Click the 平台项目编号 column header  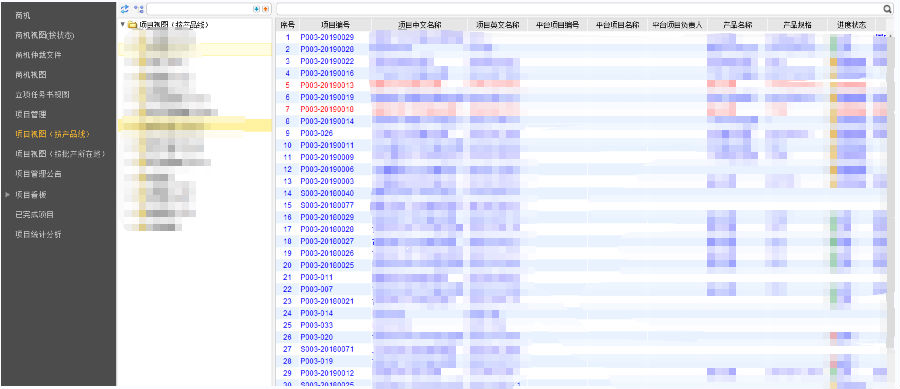click(557, 25)
